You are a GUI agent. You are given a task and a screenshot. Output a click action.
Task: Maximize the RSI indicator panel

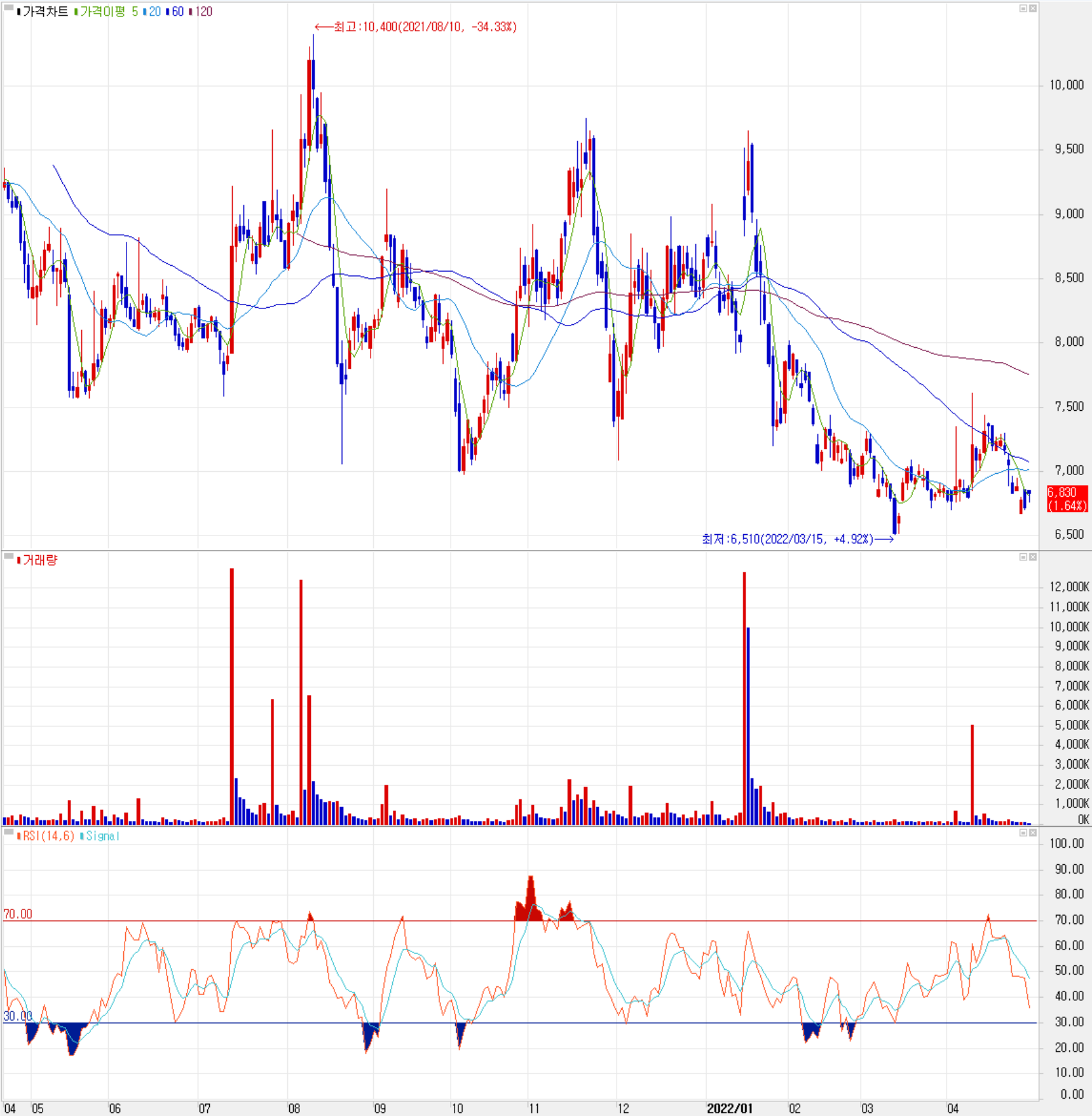[x=1023, y=832]
